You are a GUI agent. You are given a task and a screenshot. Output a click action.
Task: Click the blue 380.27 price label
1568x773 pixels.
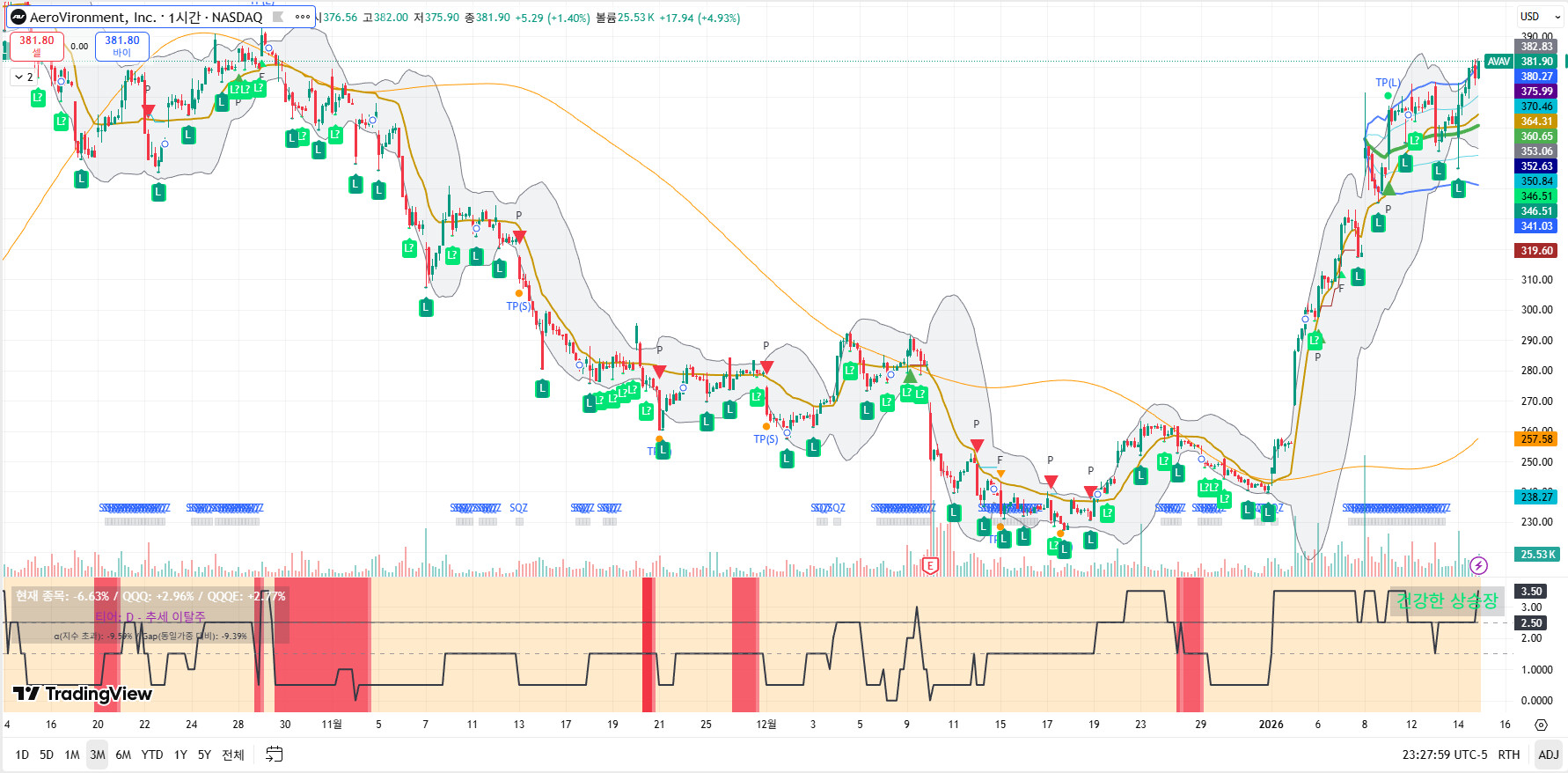click(x=1537, y=77)
